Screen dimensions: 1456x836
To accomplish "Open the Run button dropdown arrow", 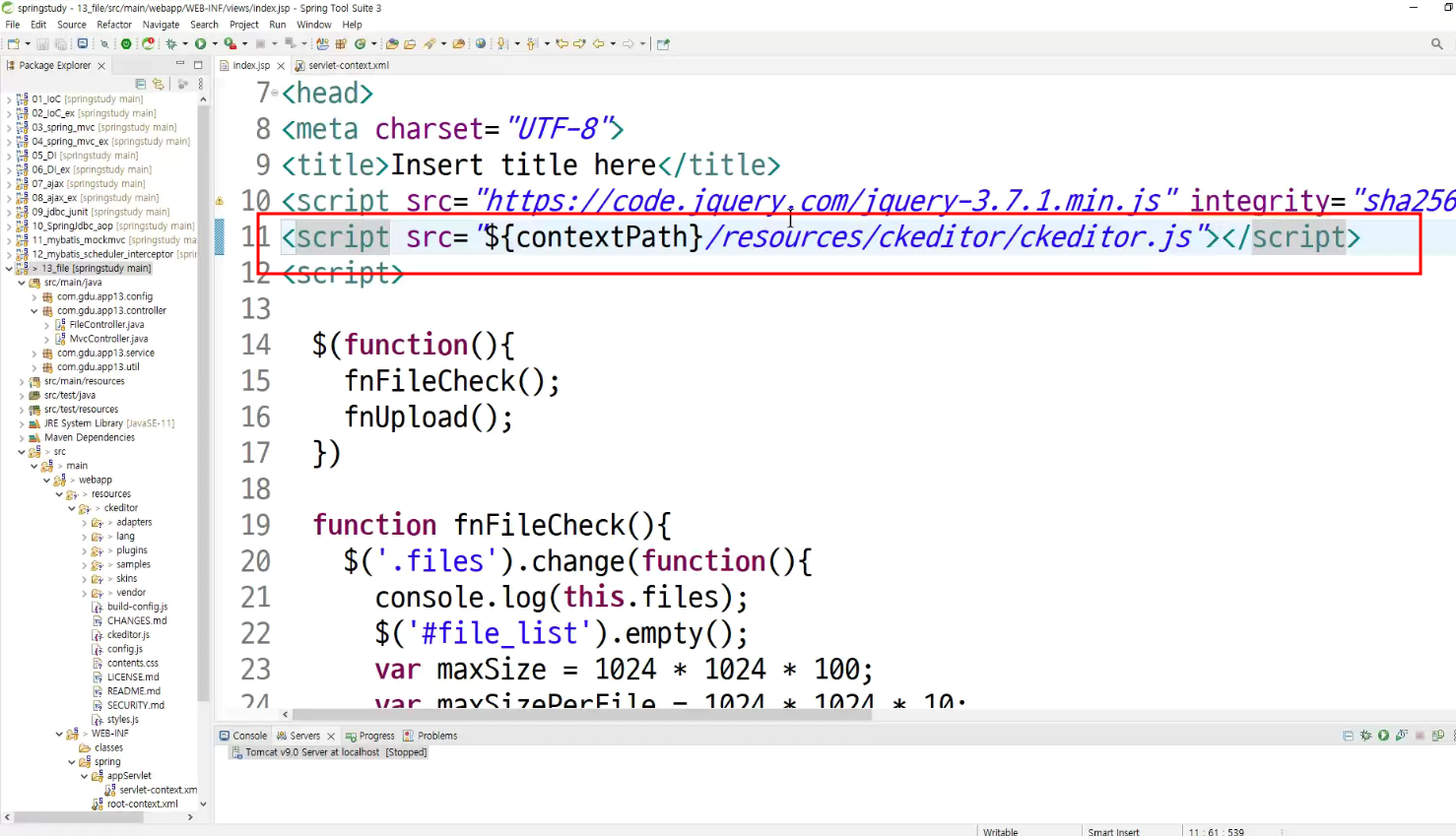I will click(215, 43).
